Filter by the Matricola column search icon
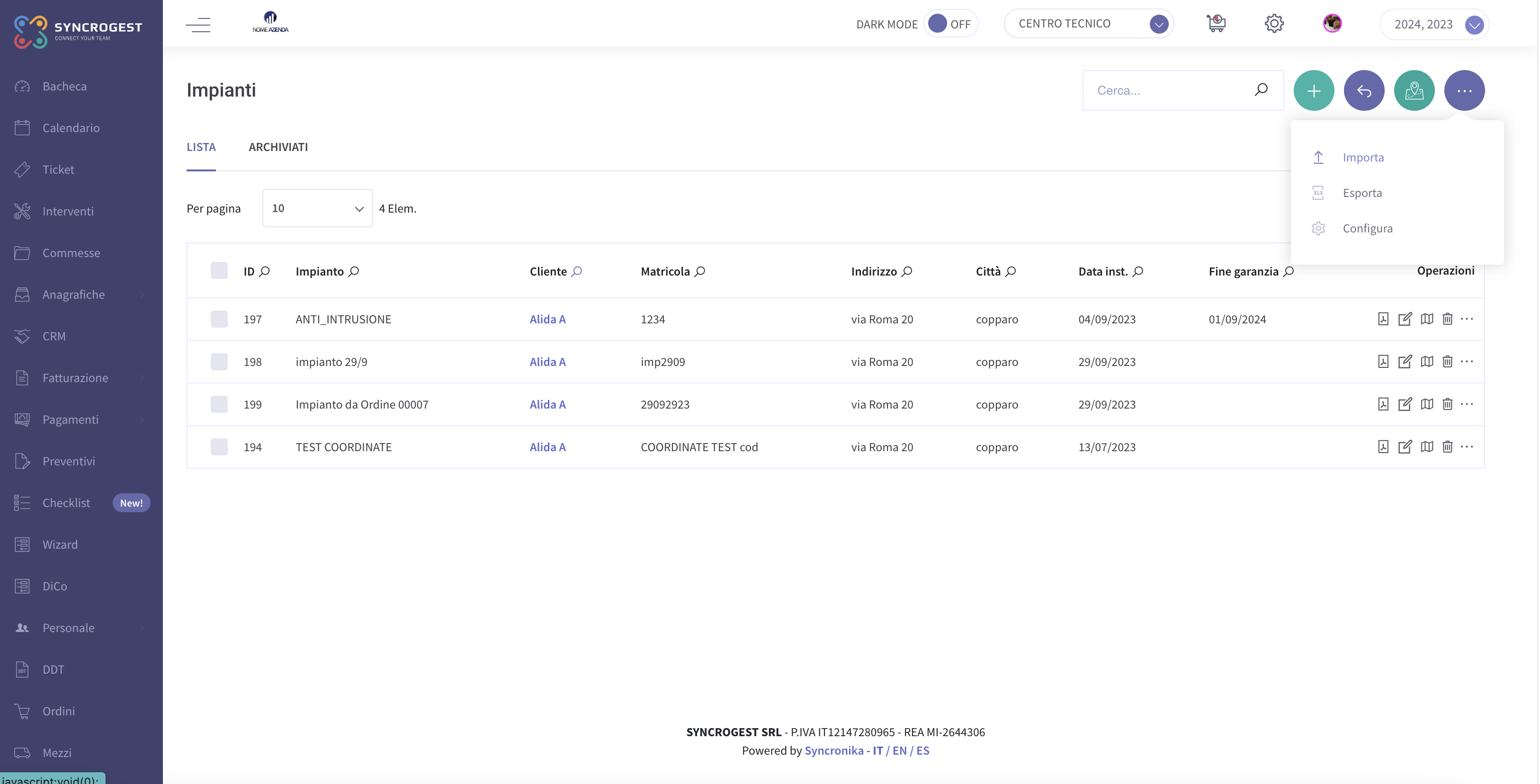The width and height of the screenshot is (1540, 784). click(x=699, y=271)
